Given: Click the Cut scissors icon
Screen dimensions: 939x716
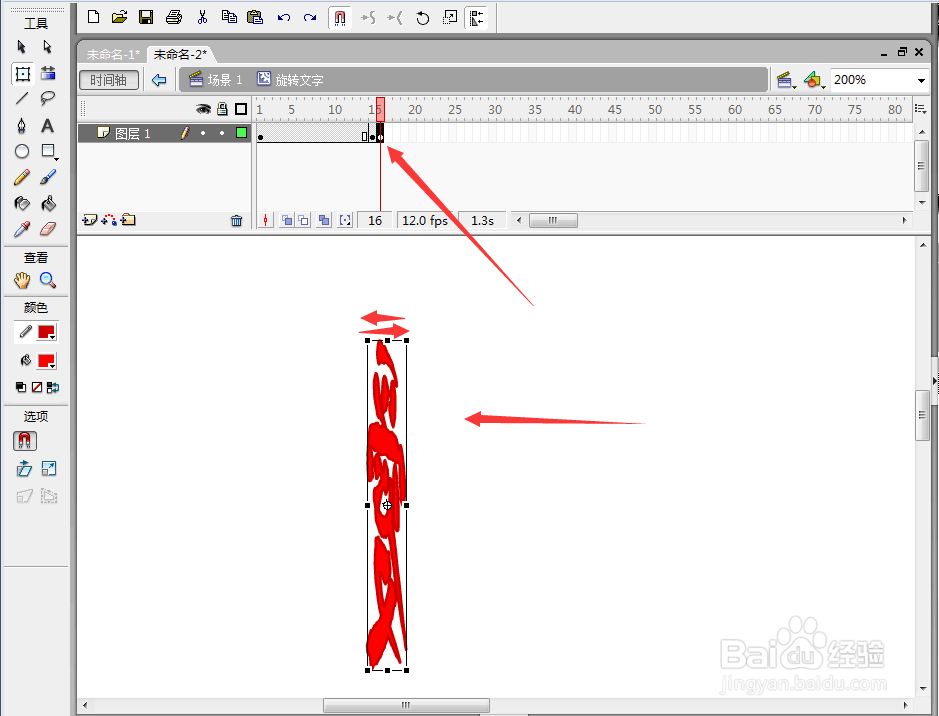Looking at the screenshot, I should point(202,17).
